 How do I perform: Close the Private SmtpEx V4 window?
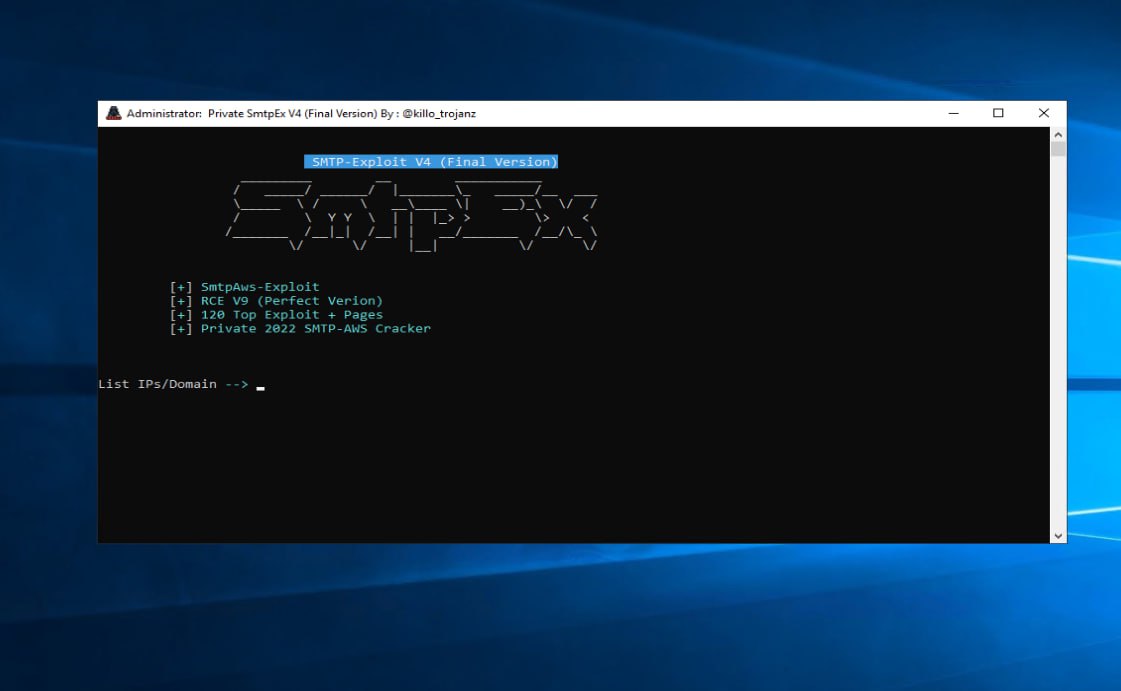1043,114
